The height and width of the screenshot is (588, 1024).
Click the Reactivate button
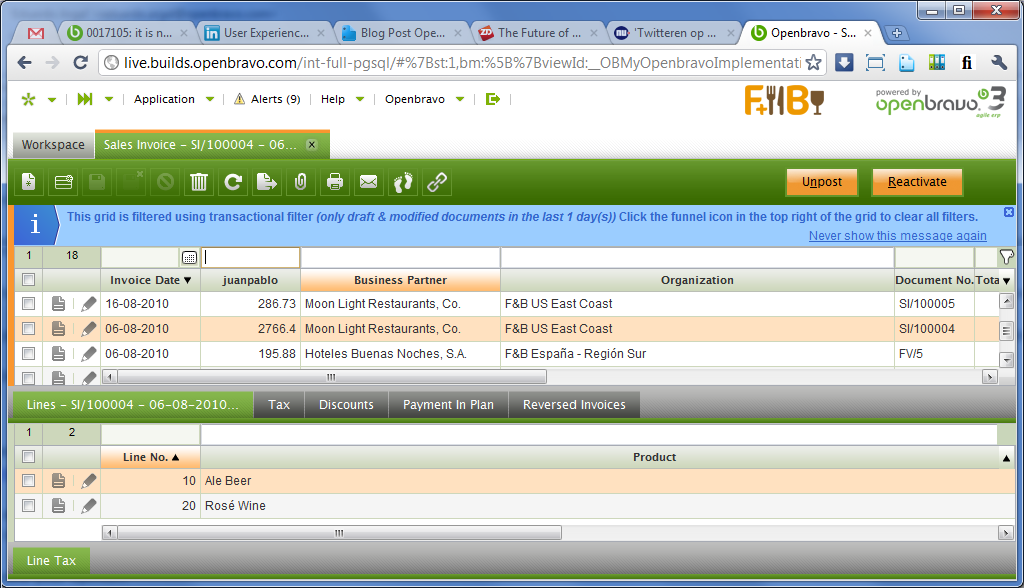coord(917,182)
